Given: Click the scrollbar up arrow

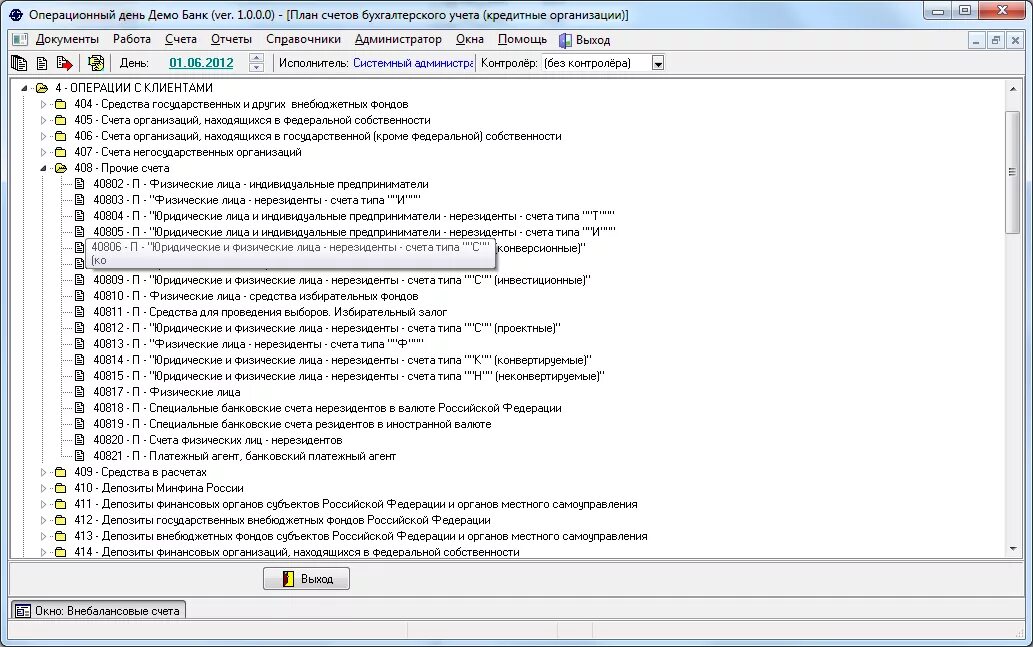Looking at the screenshot, I should click(1013, 88).
